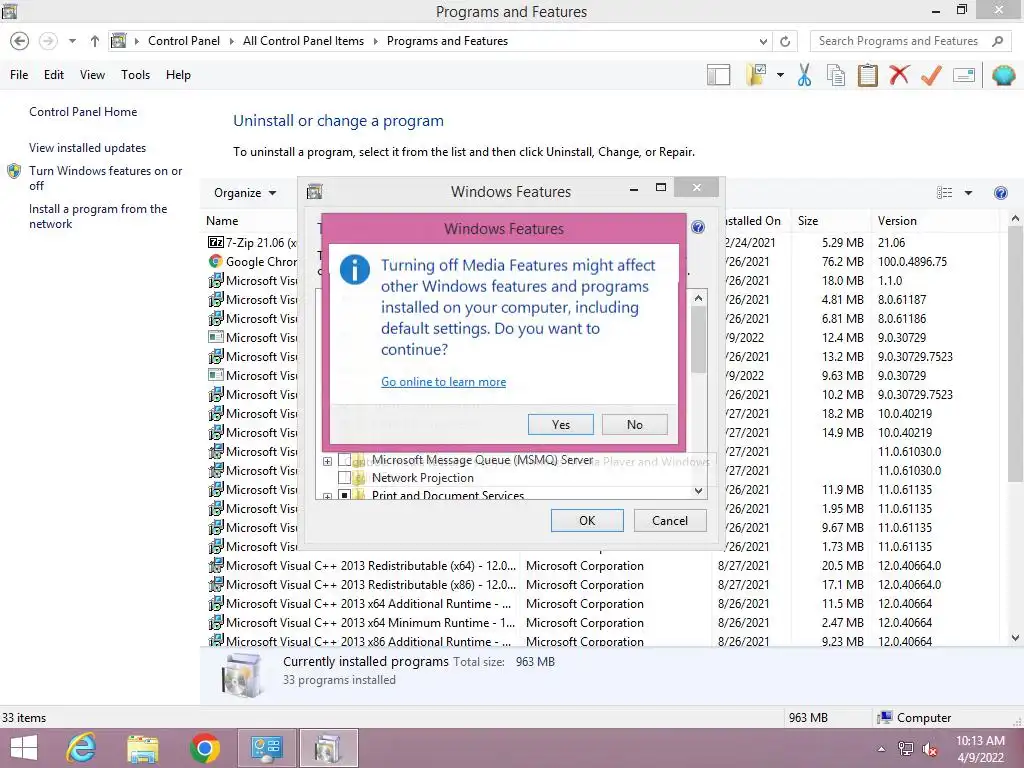This screenshot has width=1024, height=768.
Task: Click the folder options icon in toolbar
Action: coord(757,75)
